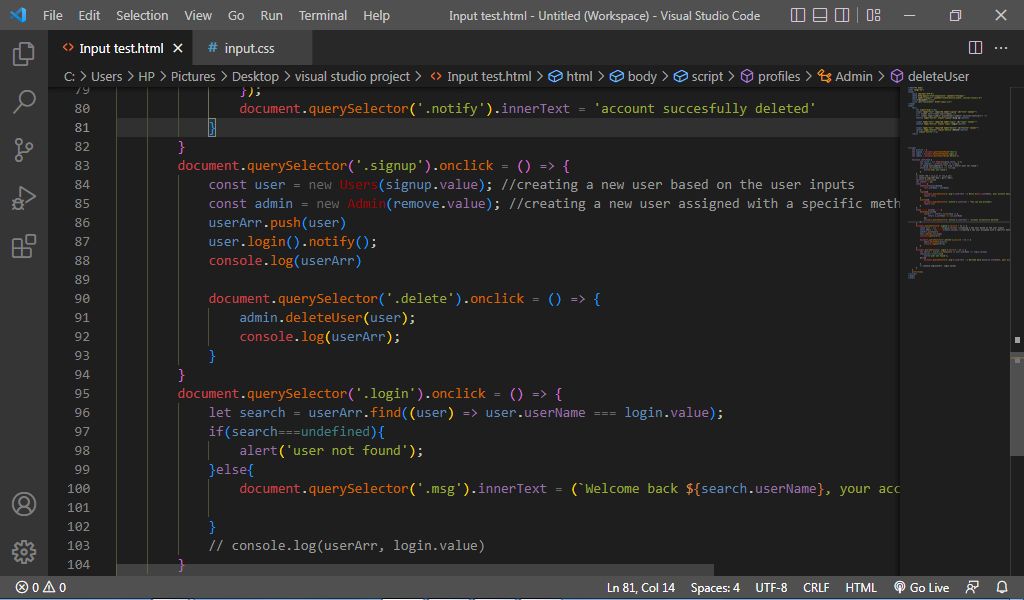The width and height of the screenshot is (1024, 600).
Task: Open the Extensions view icon
Action: (x=24, y=246)
